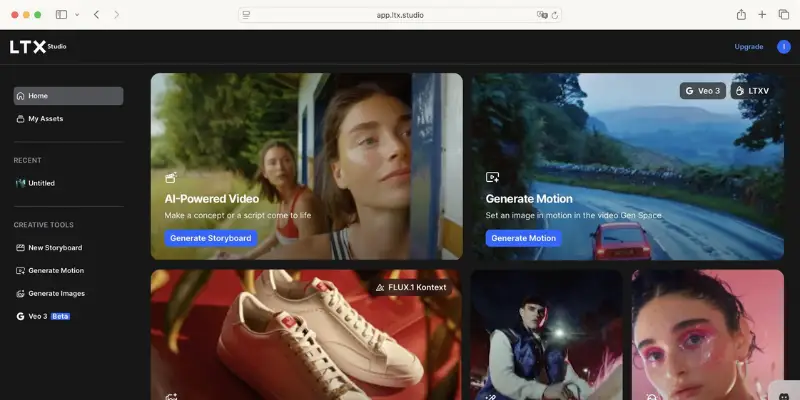This screenshot has width=800, height=400.
Task: Click the Upgrade link
Action: (x=748, y=46)
